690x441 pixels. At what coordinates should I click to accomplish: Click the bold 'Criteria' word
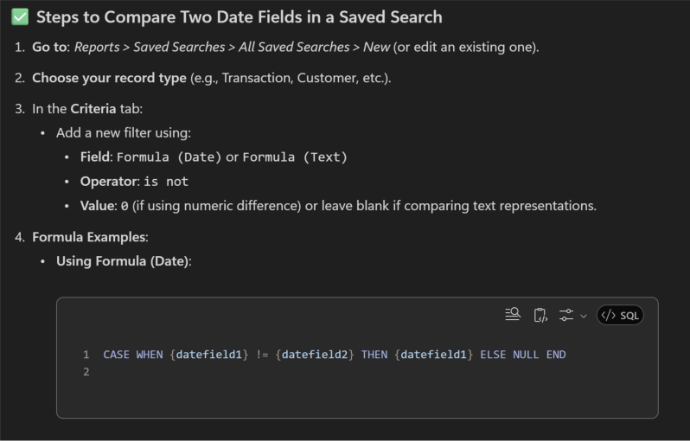[93, 108]
